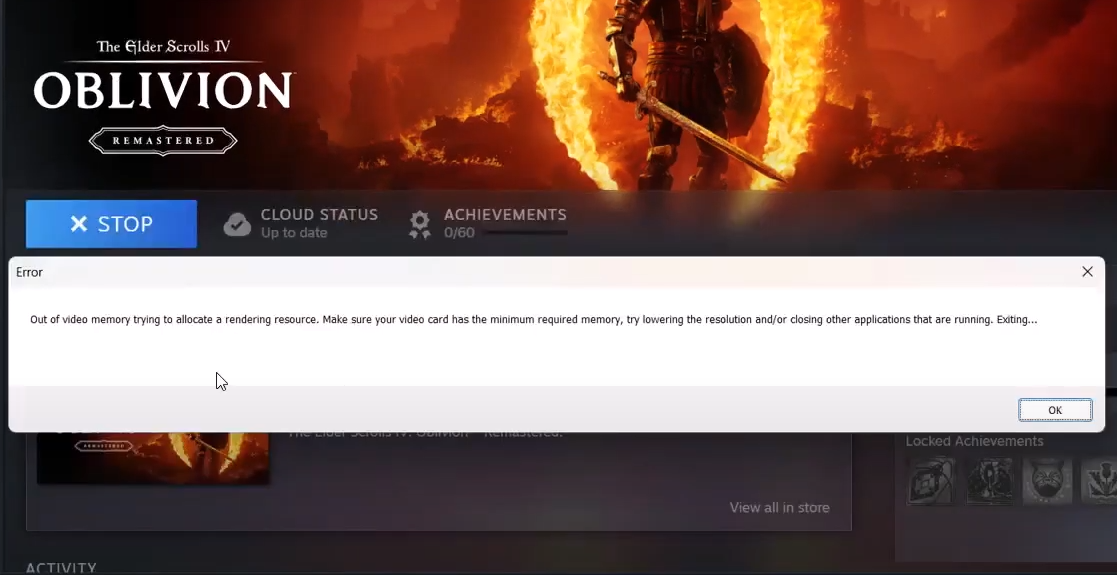Open the Cloud Status cloud icon
Image resolution: width=1117 pixels, height=575 pixels.
pos(237,224)
